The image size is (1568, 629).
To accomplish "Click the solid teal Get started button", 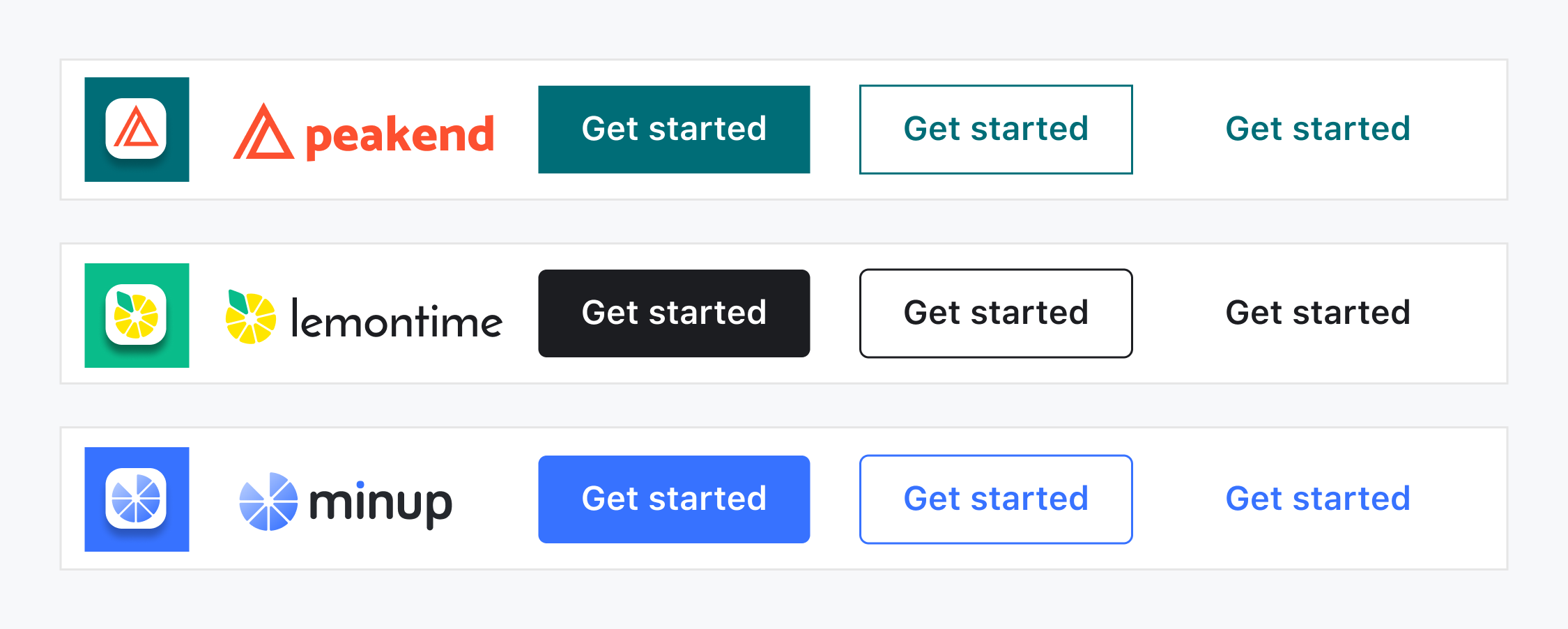I will (x=674, y=130).
